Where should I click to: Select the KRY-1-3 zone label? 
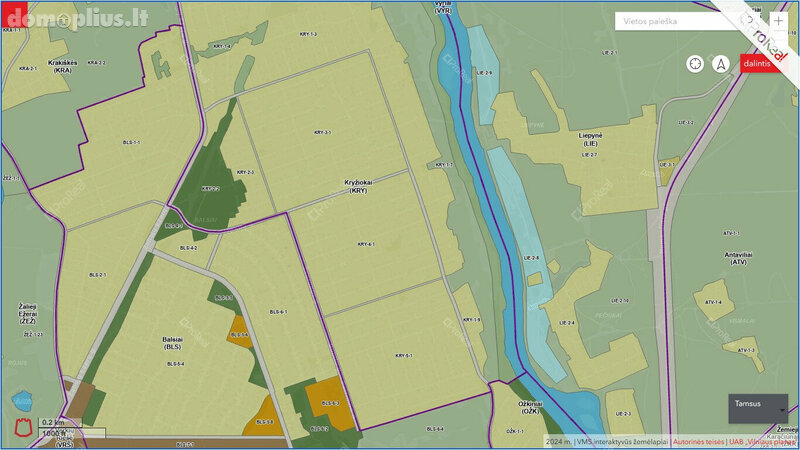coord(308,34)
